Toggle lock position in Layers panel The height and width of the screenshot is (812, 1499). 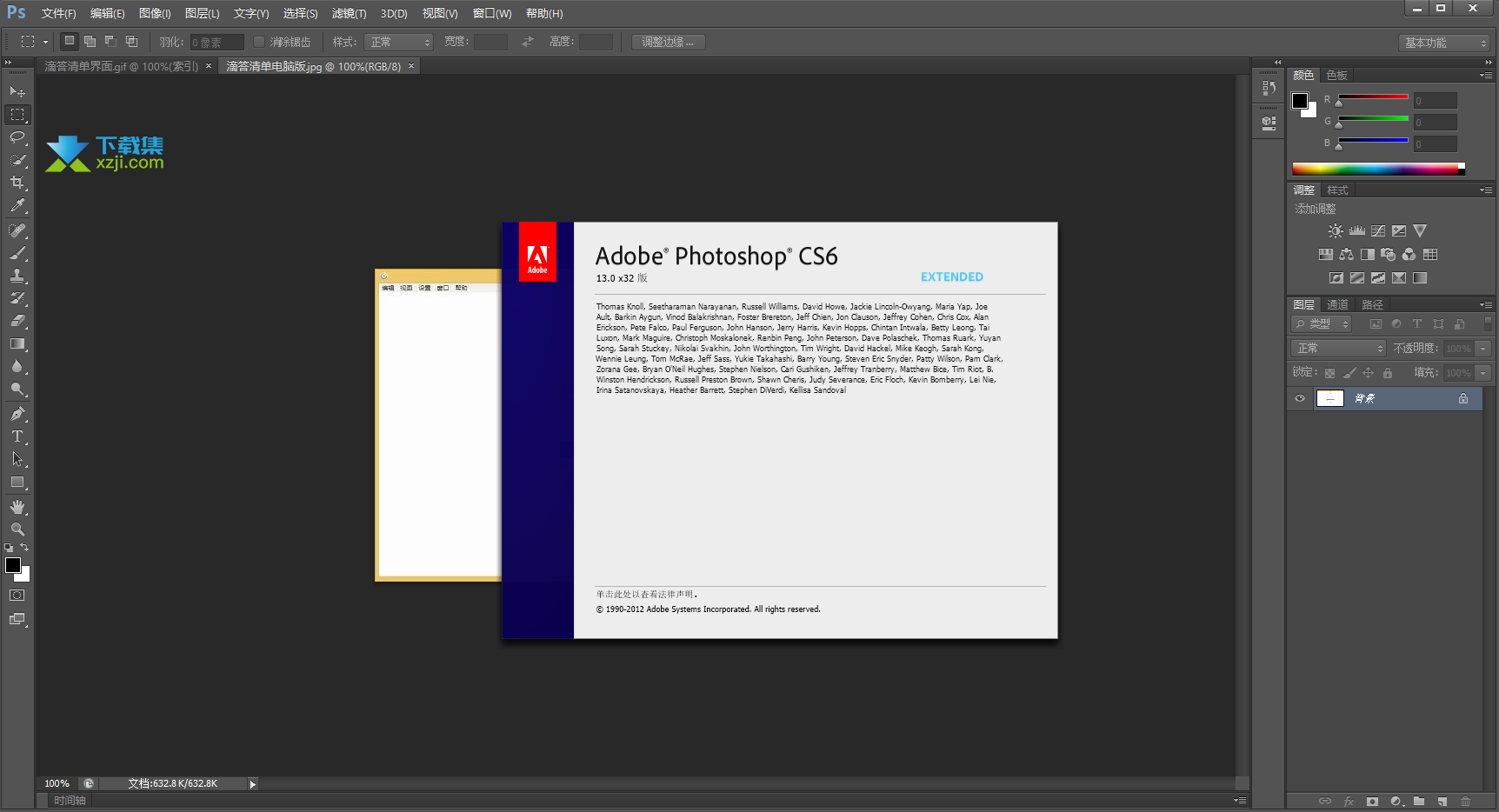[x=1368, y=373]
